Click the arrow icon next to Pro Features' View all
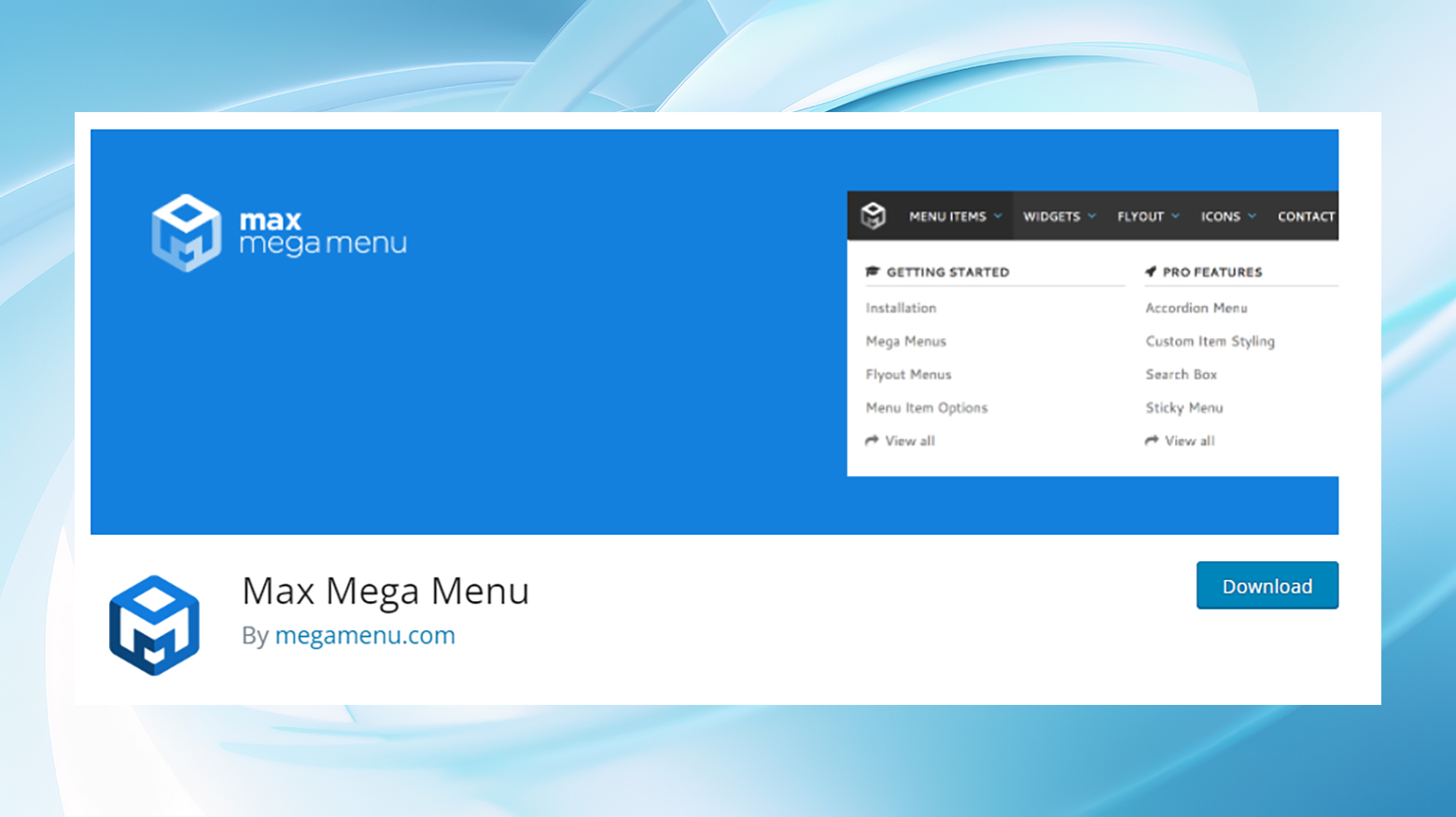The width and height of the screenshot is (1456, 817). pyautogui.click(x=1152, y=440)
